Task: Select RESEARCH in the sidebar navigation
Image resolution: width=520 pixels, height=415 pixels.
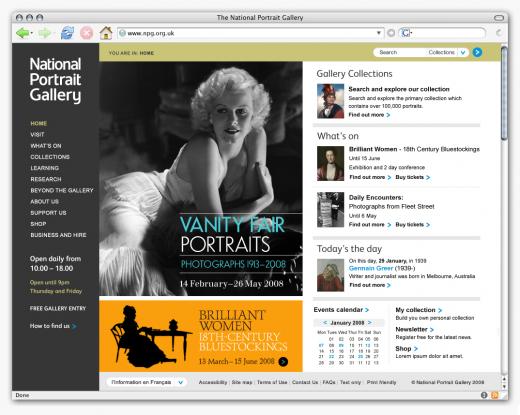Action: [46, 179]
